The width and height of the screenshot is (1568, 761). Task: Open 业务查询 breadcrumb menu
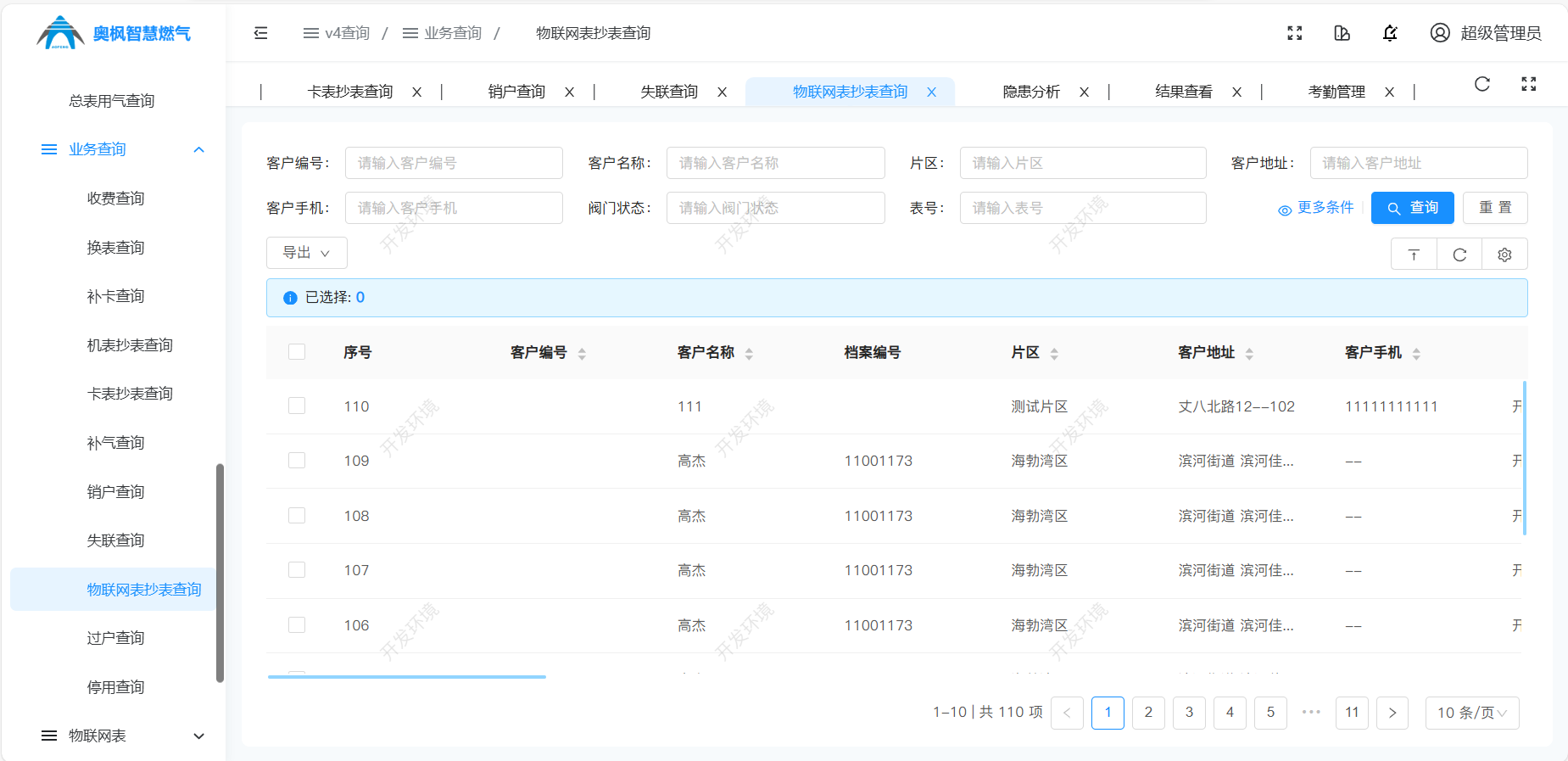click(442, 33)
